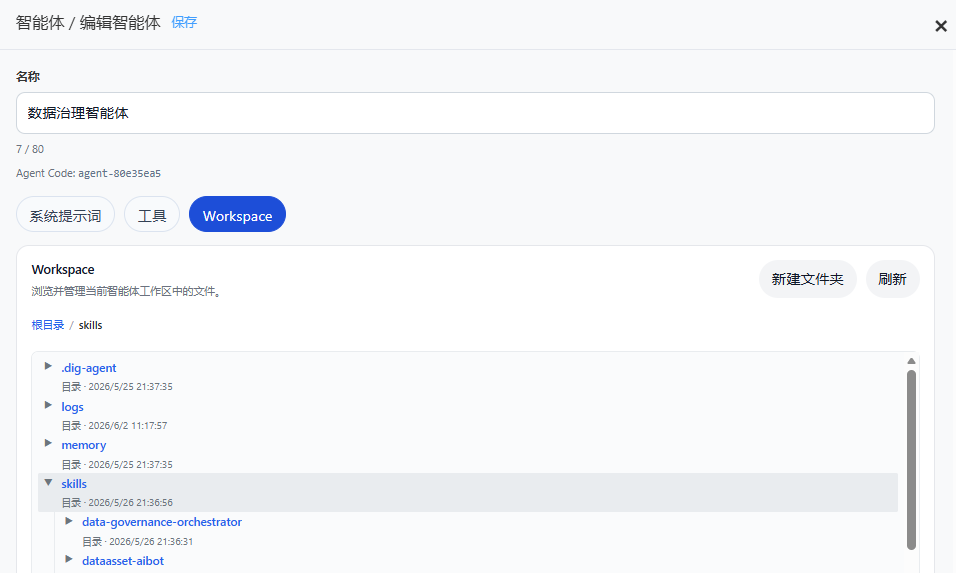Click the file tree scrollbar thumb

coord(911,460)
